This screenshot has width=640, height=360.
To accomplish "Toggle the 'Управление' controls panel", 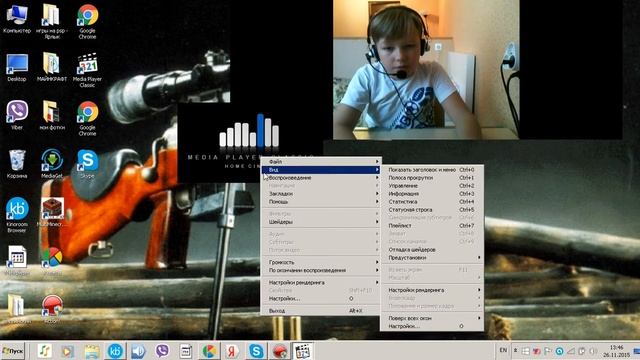I will [432, 186].
